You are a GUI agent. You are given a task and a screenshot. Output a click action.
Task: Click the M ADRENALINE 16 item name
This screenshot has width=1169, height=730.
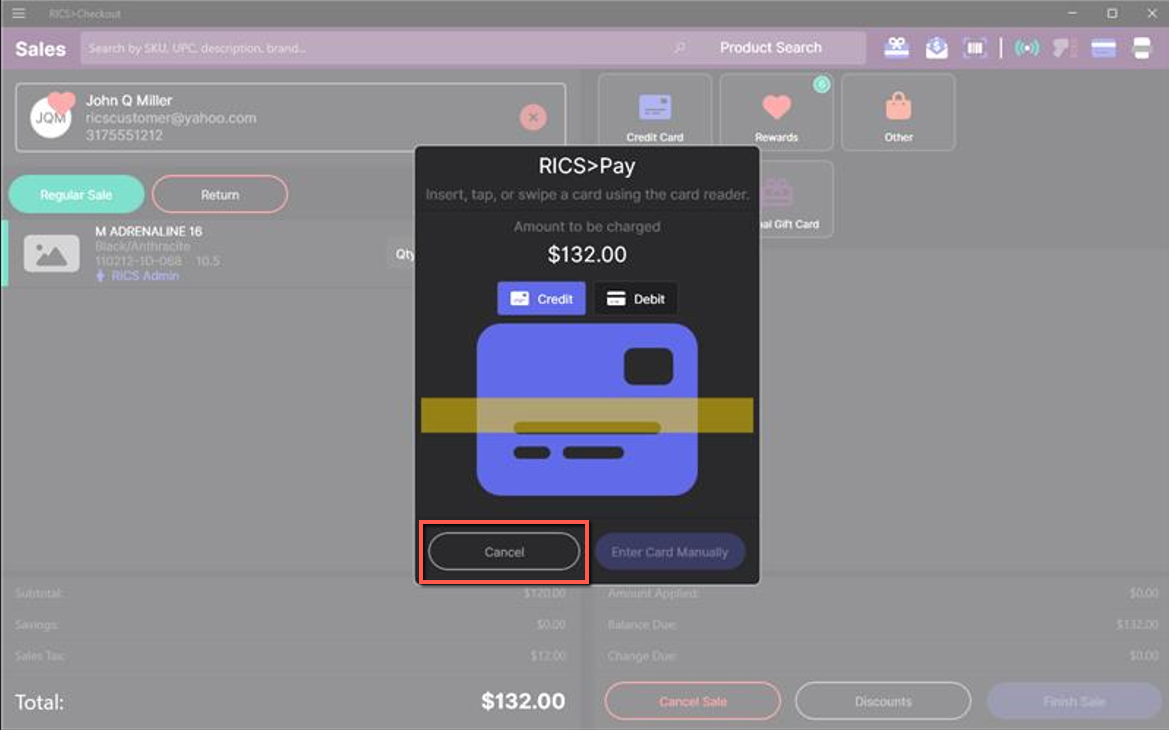[x=148, y=232]
